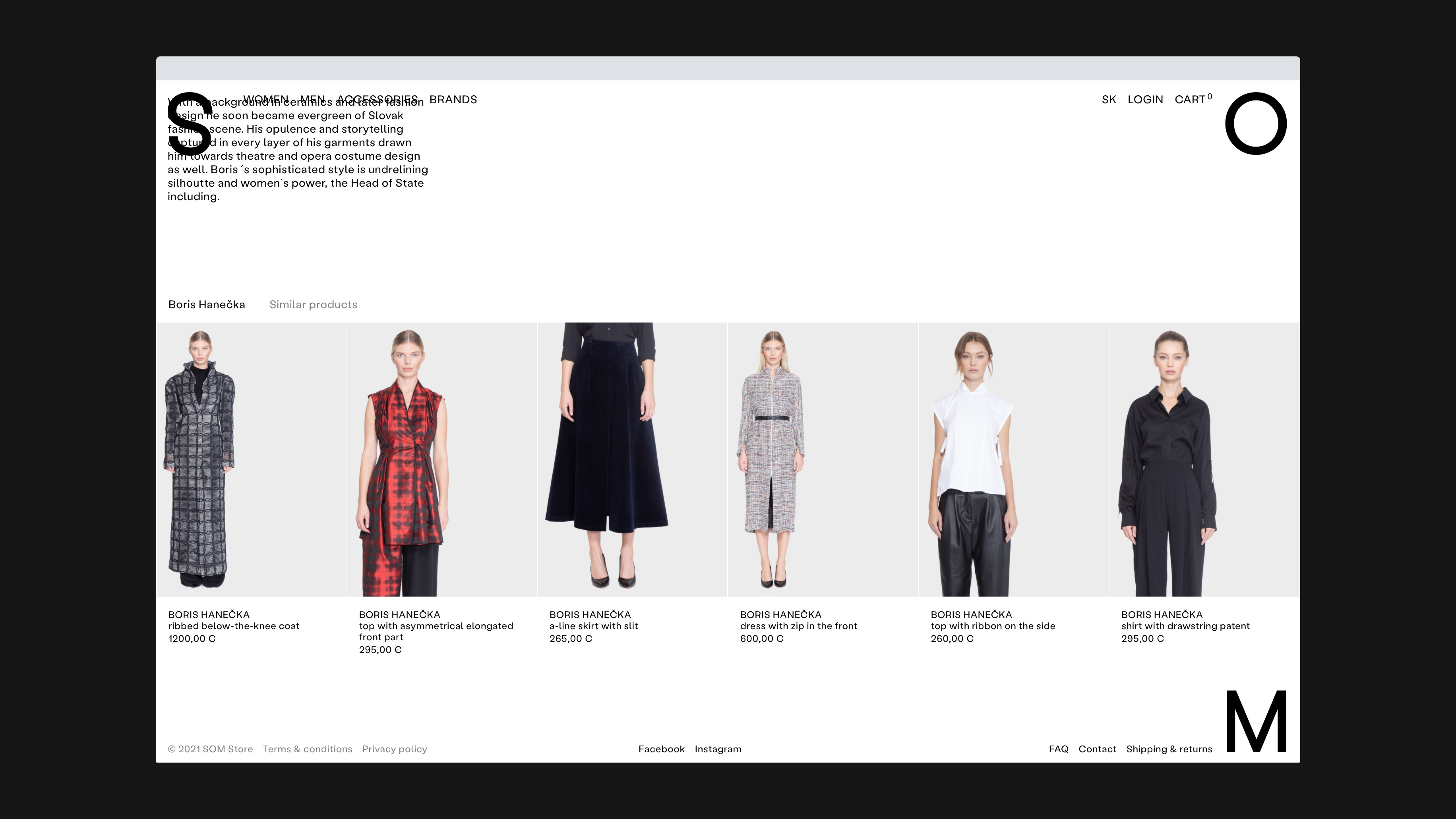This screenshot has height=819, width=1456.
Task: Select the Boris Hanečka tab
Action: pos(207,304)
